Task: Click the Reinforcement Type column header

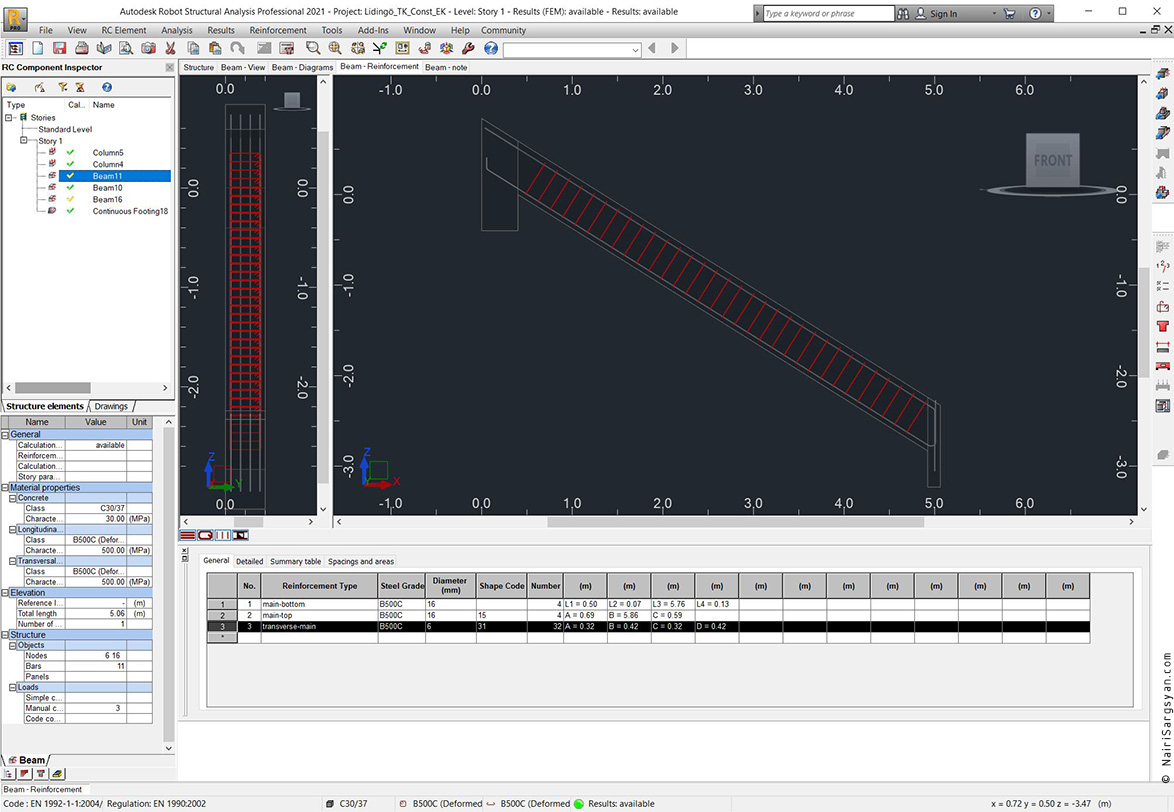Action: pyautogui.click(x=320, y=586)
